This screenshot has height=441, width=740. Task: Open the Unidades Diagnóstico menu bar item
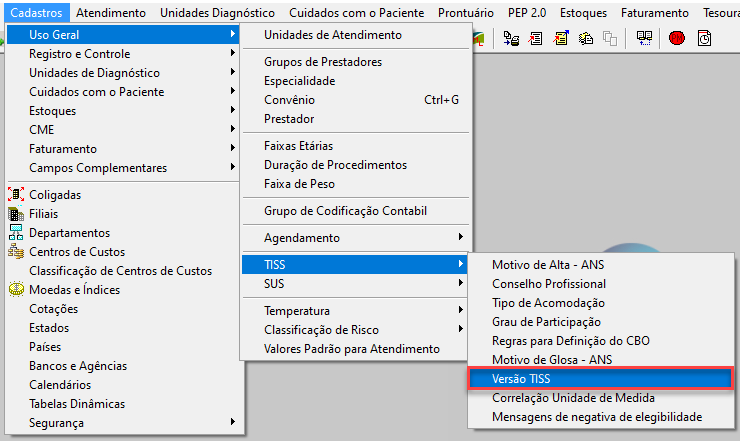(217, 13)
